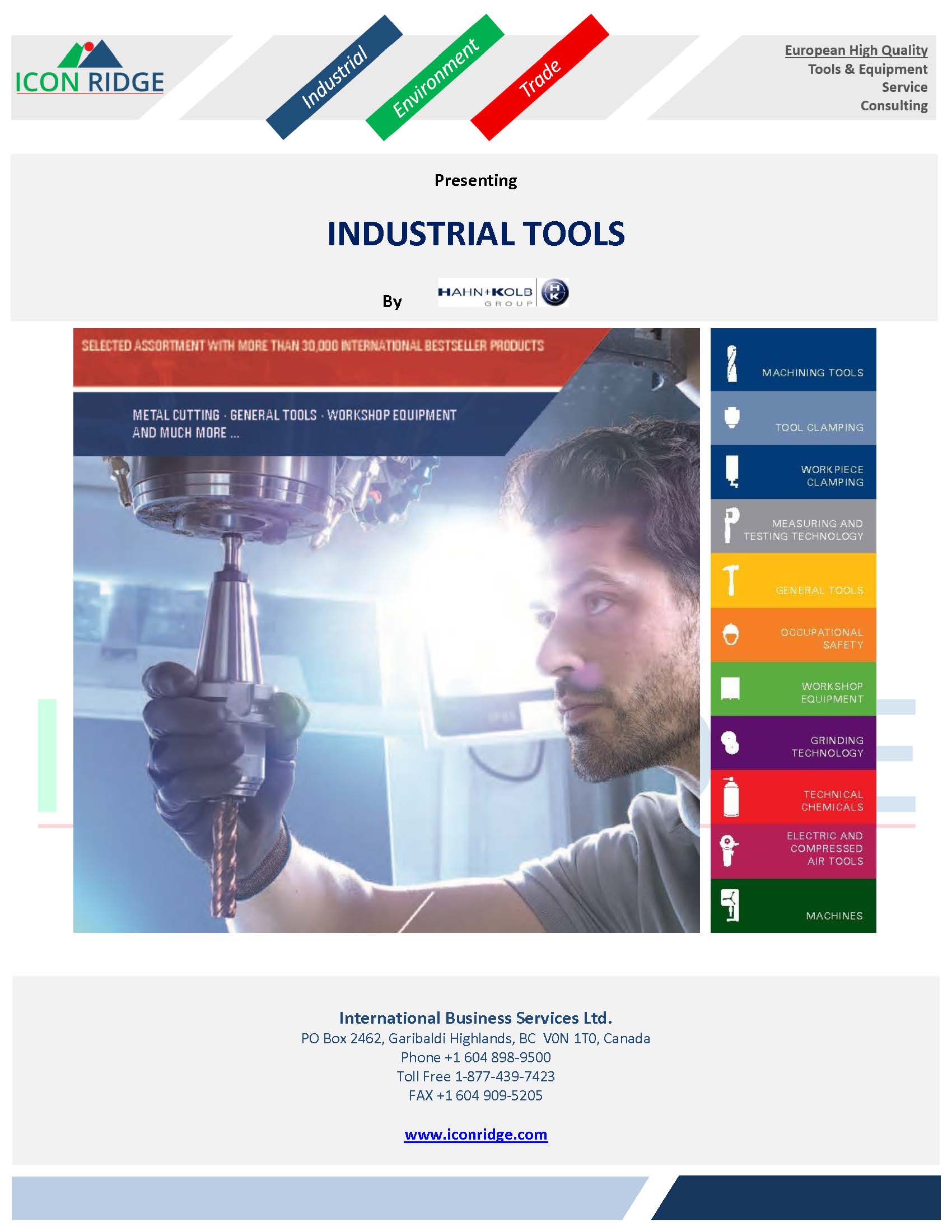Click the Industrial Tools title text
This screenshot has height=1232, width=952.
[475, 233]
